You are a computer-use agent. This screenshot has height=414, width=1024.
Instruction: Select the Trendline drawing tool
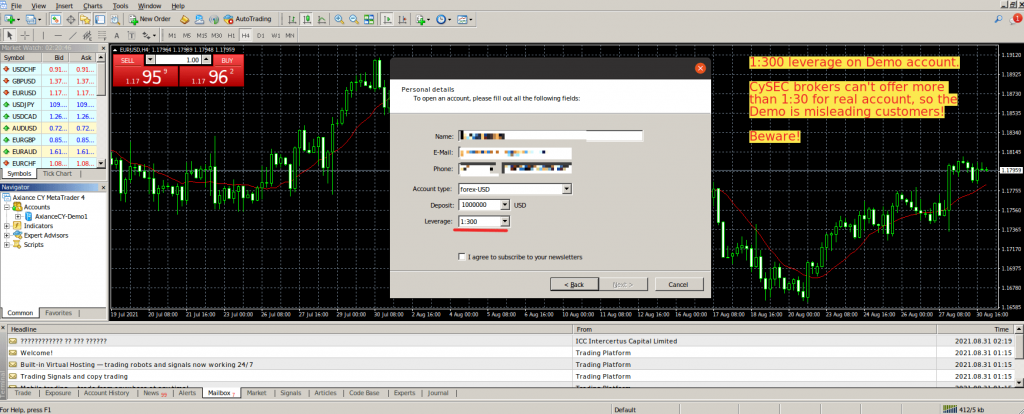72,35
